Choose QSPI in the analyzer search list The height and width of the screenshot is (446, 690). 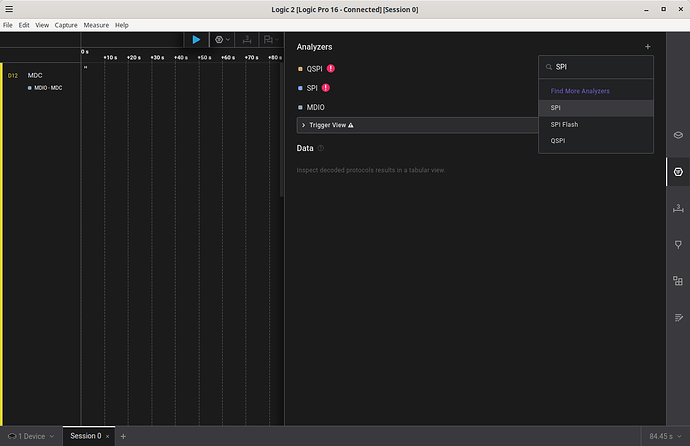[x=558, y=141]
